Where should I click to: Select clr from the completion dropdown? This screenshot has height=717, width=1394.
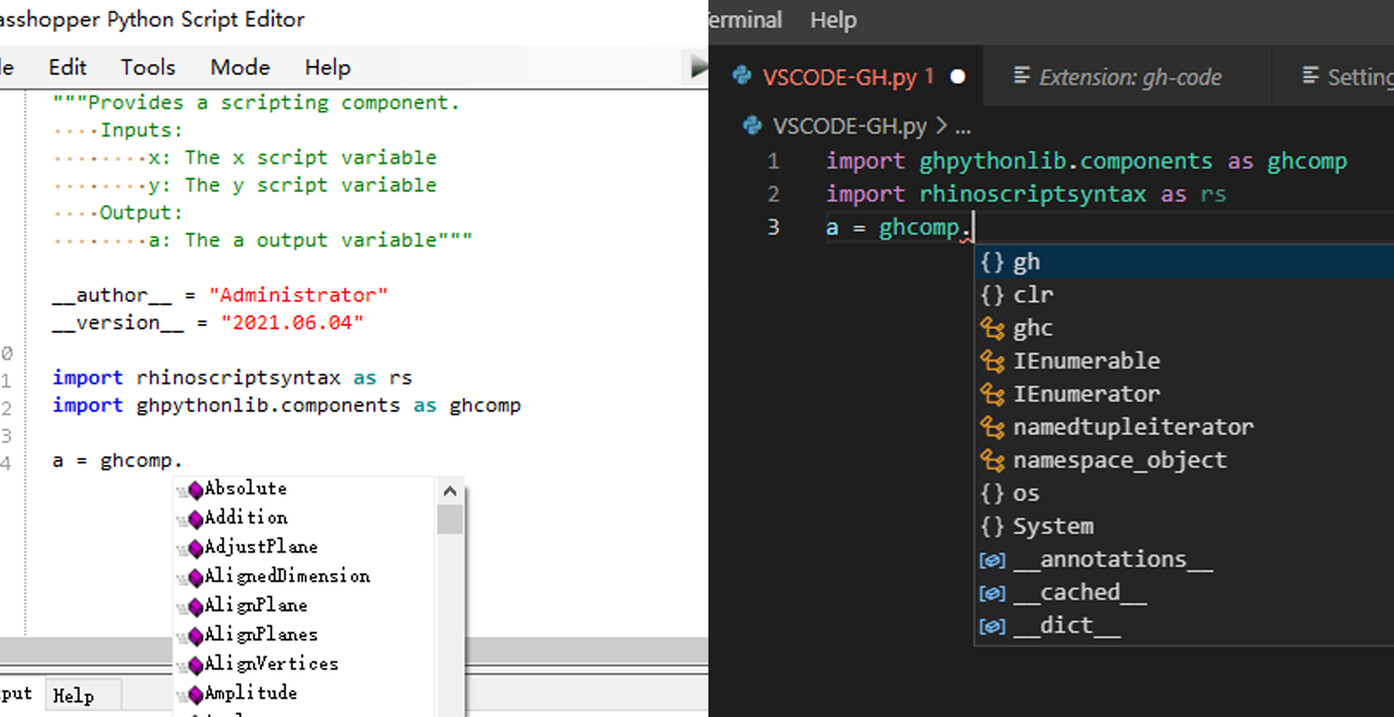tap(1033, 294)
